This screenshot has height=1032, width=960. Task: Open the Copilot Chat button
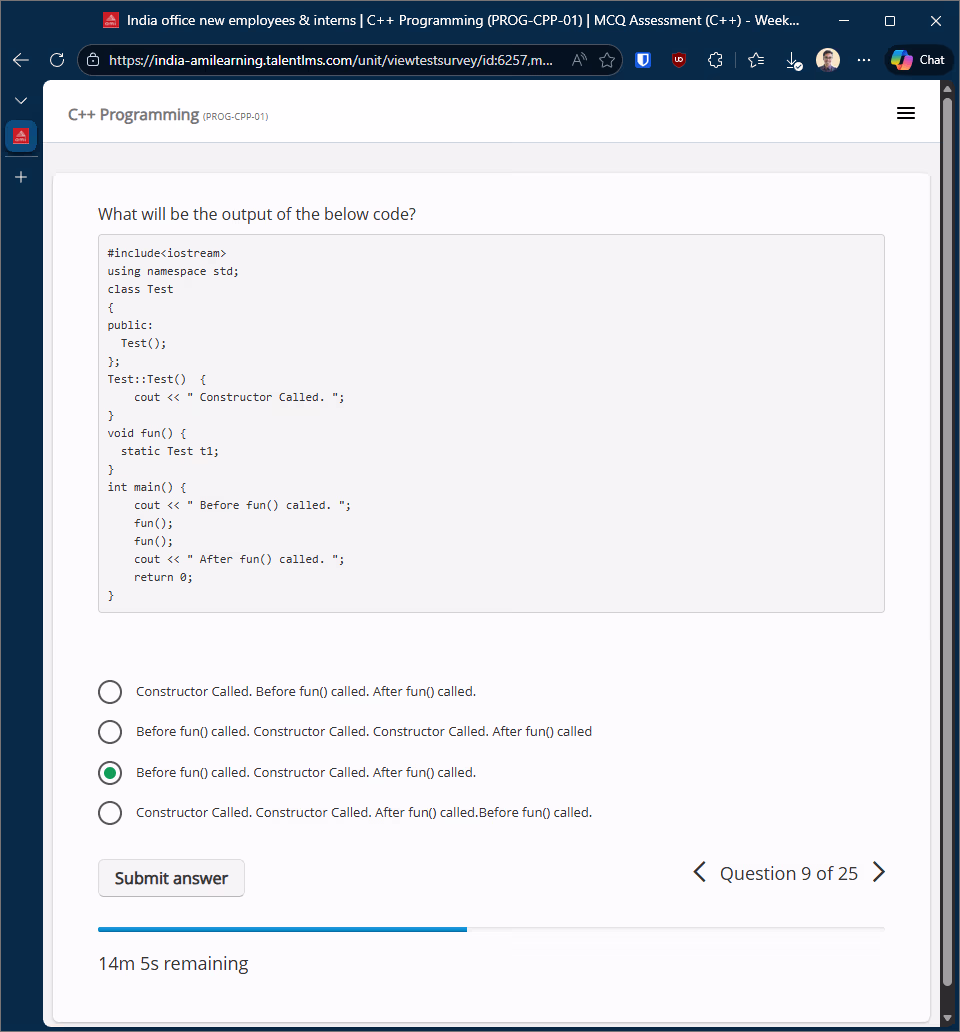click(917, 60)
